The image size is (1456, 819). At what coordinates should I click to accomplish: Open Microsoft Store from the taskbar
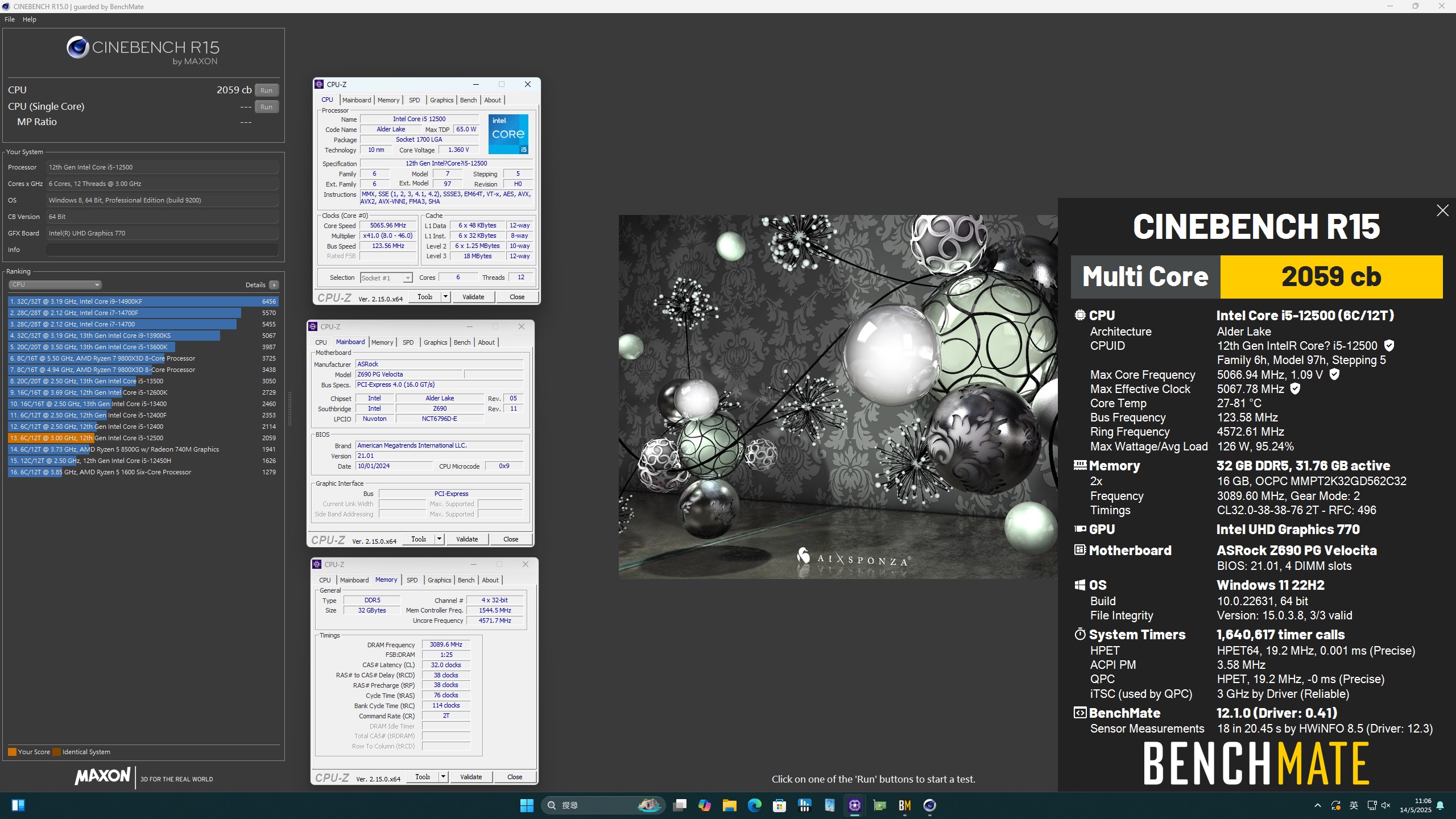pyautogui.click(x=780, y=805)
